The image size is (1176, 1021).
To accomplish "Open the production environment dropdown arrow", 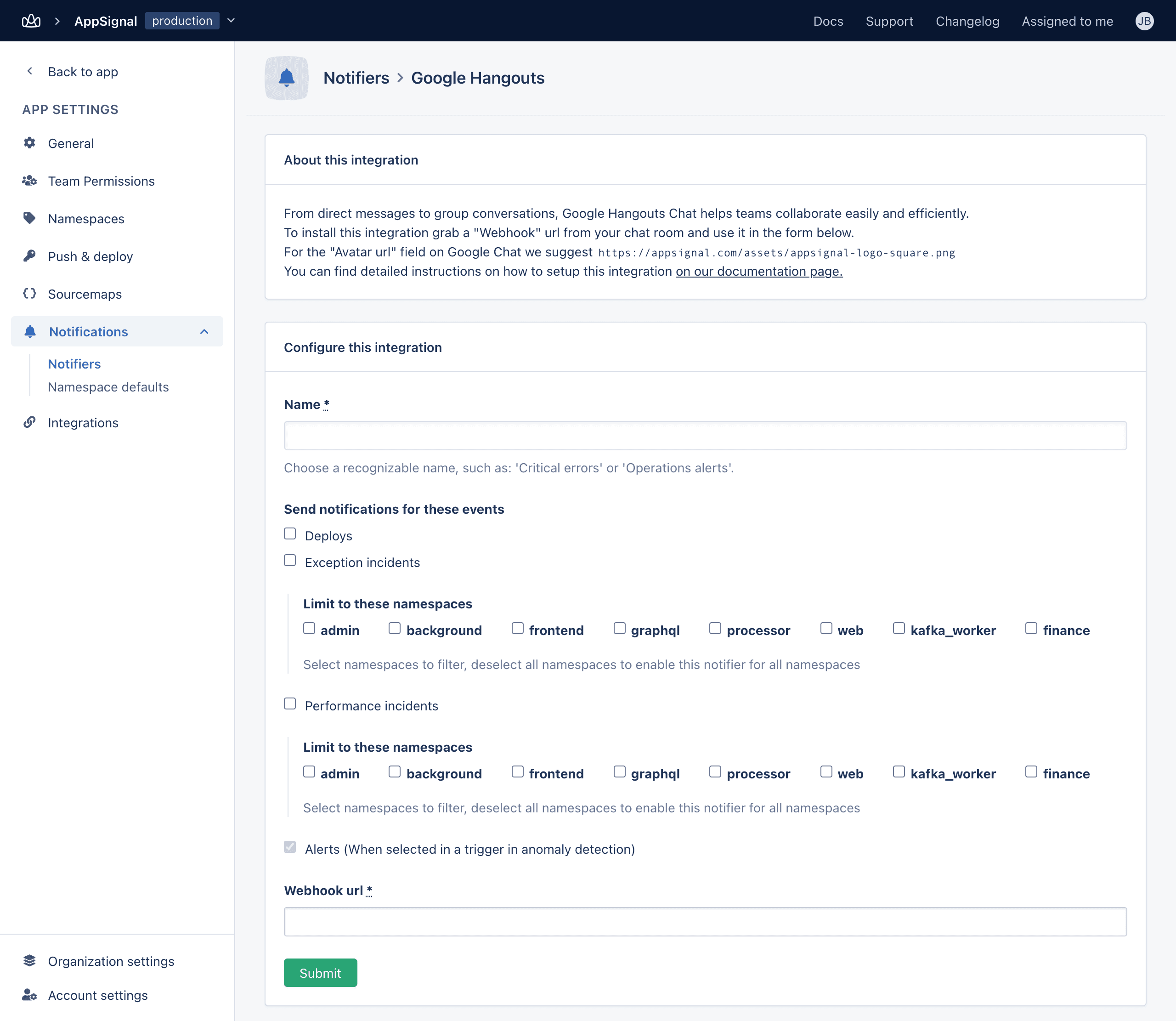I will pyautogui.click(x=231, y=21).
